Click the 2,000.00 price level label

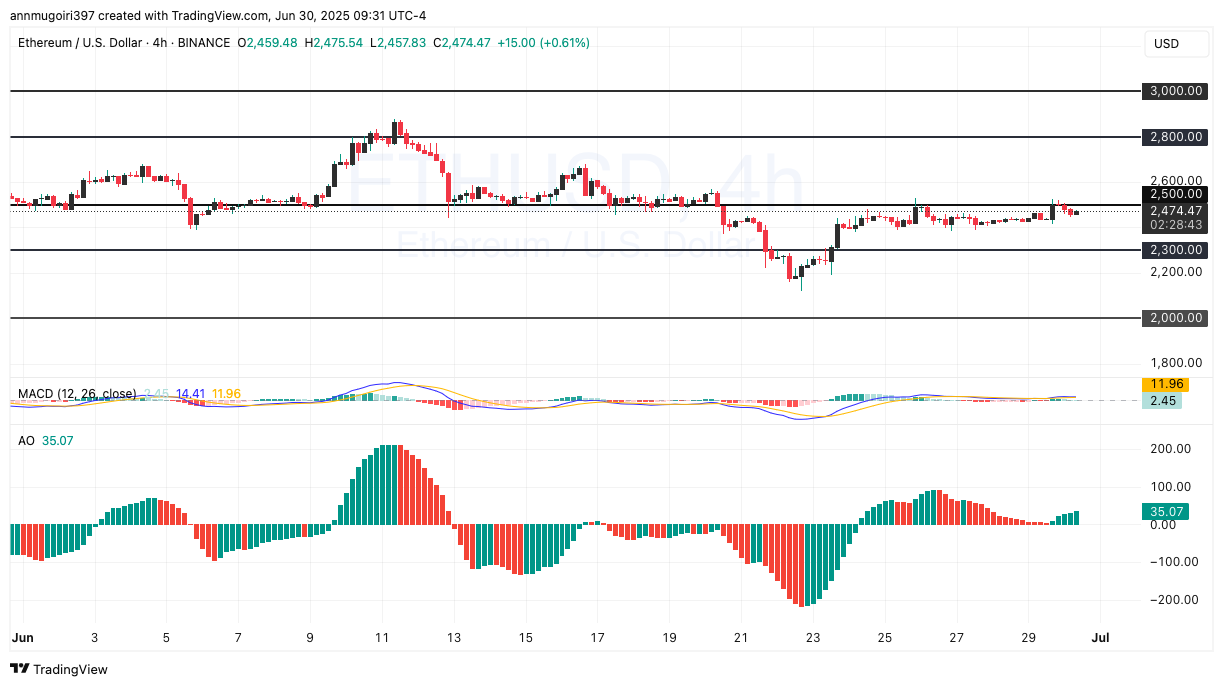point(1175,318)
